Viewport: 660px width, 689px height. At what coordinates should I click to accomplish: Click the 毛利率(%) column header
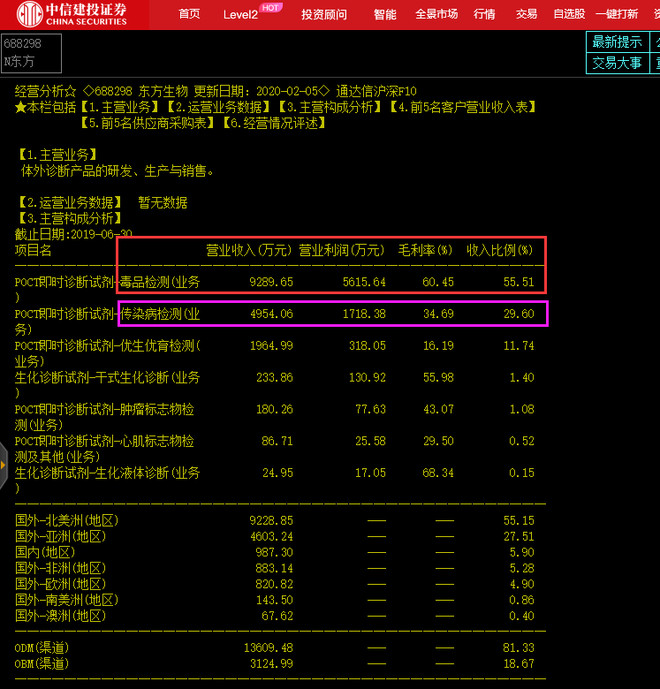(425, 250)
